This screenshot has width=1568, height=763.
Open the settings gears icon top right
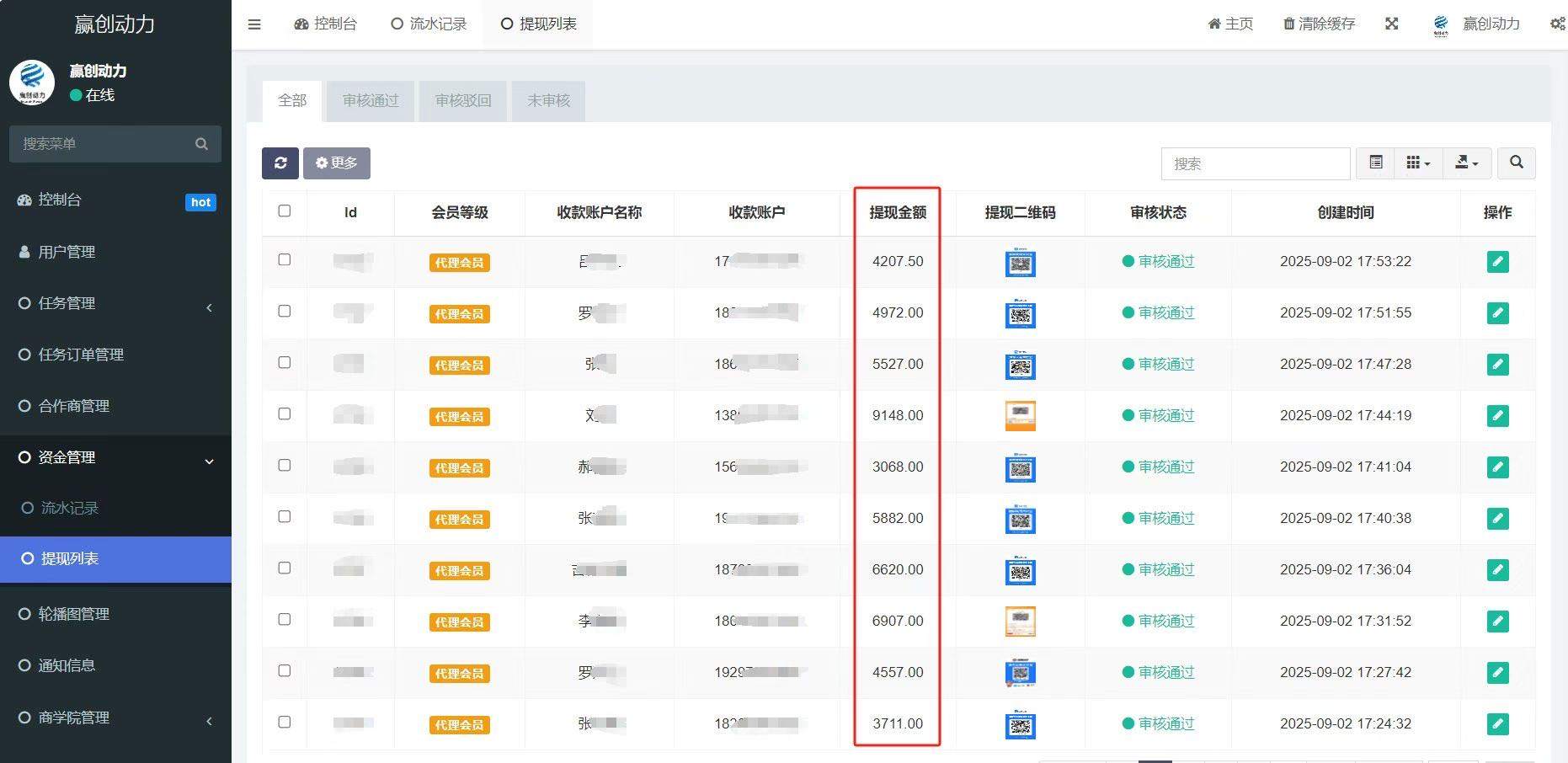pos(1558,24)
